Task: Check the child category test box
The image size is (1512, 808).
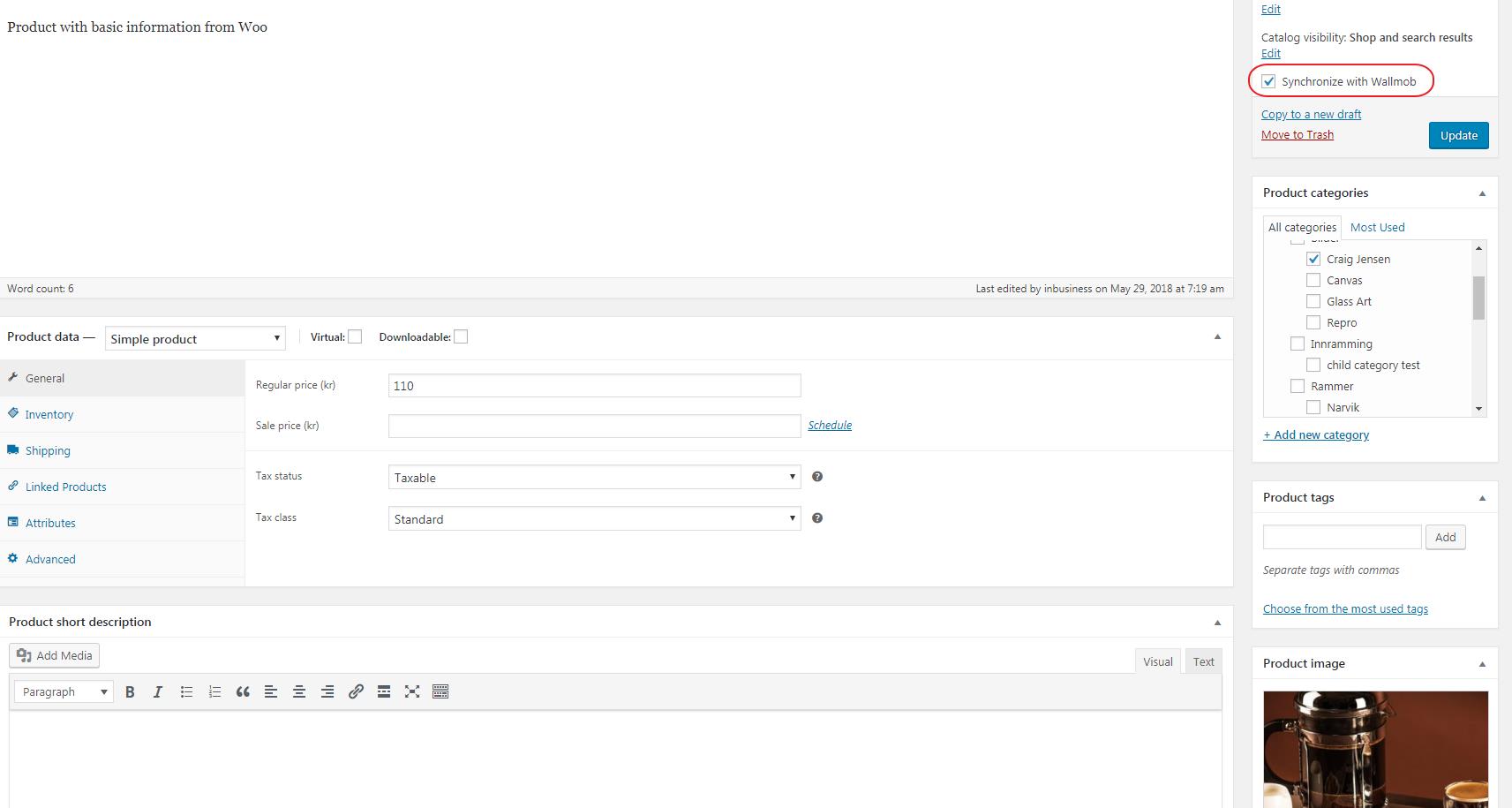Action: pyautogui.click(x=1313, y=365)
